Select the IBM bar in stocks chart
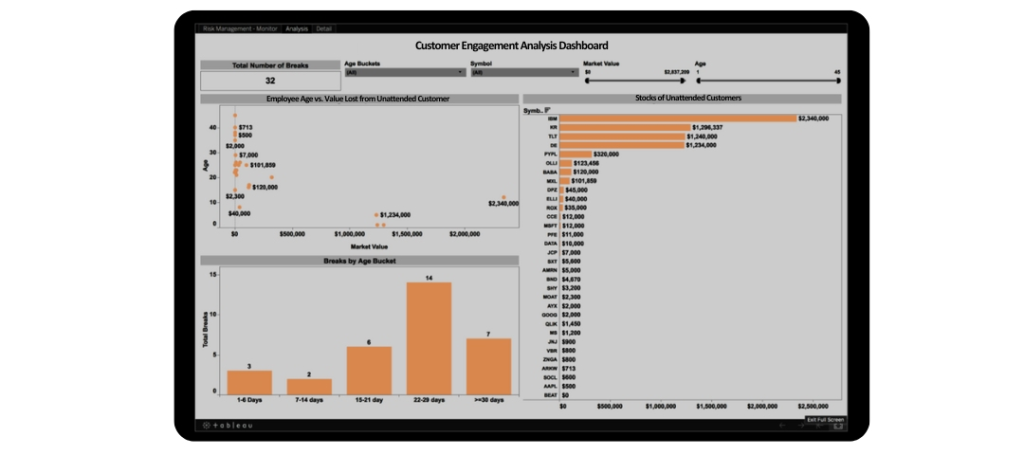Screen dimensions: 1024x455 677,118
